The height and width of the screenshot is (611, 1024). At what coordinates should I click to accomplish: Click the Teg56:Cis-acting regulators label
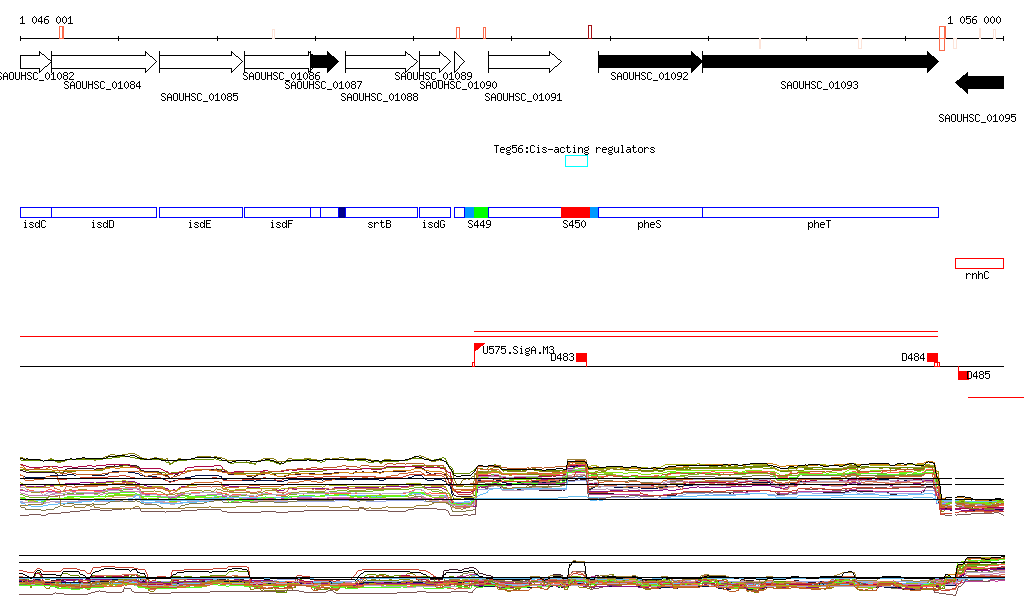[574, 149]
